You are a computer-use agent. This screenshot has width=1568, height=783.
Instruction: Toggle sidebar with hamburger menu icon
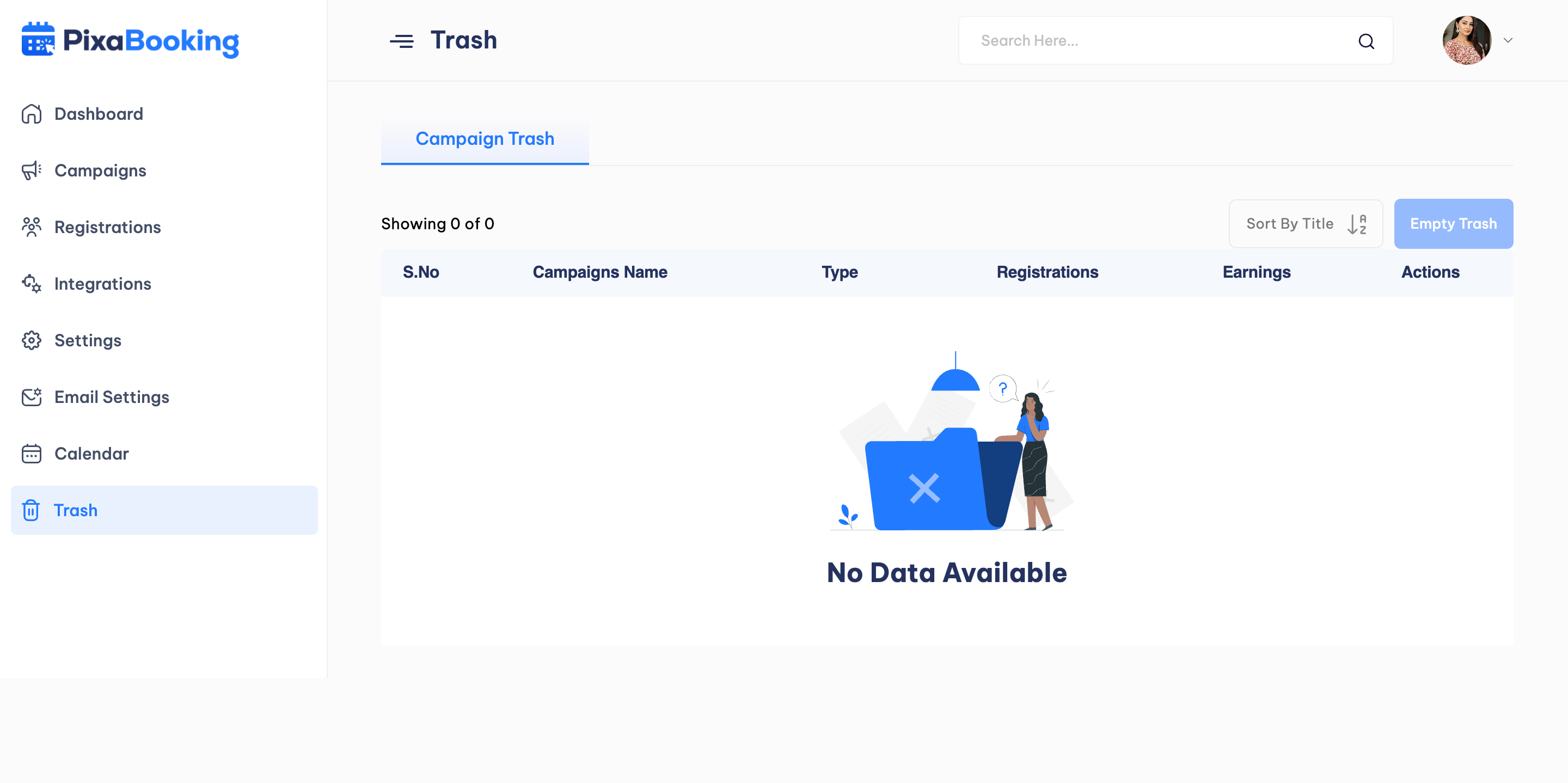coord(402,41)
